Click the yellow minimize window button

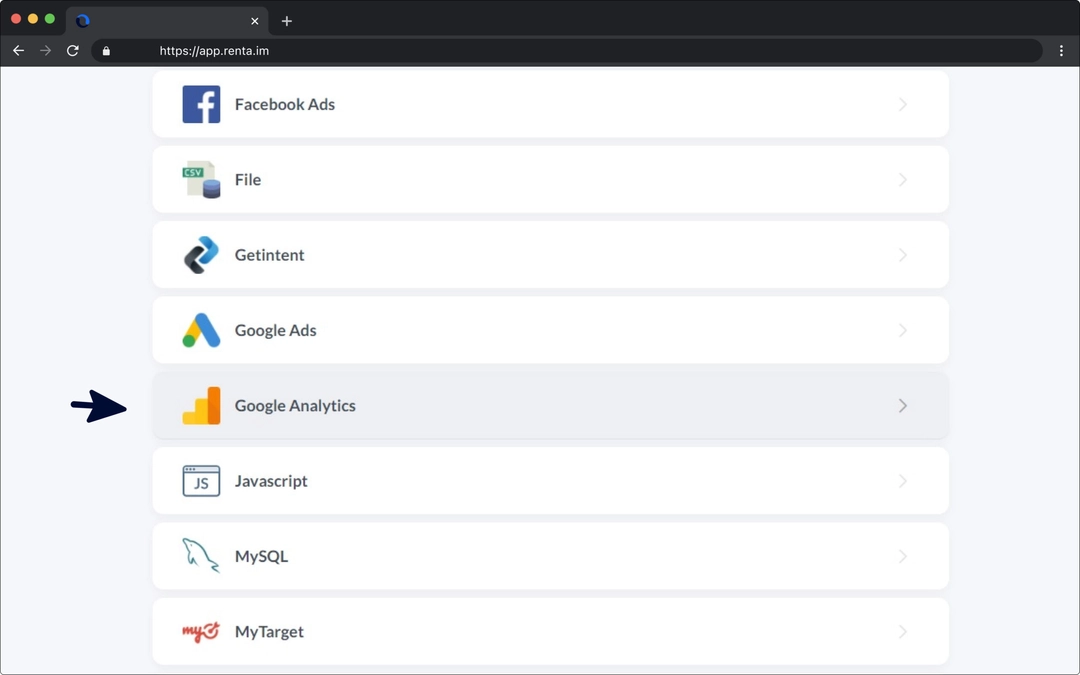click(x=32, y=19)
